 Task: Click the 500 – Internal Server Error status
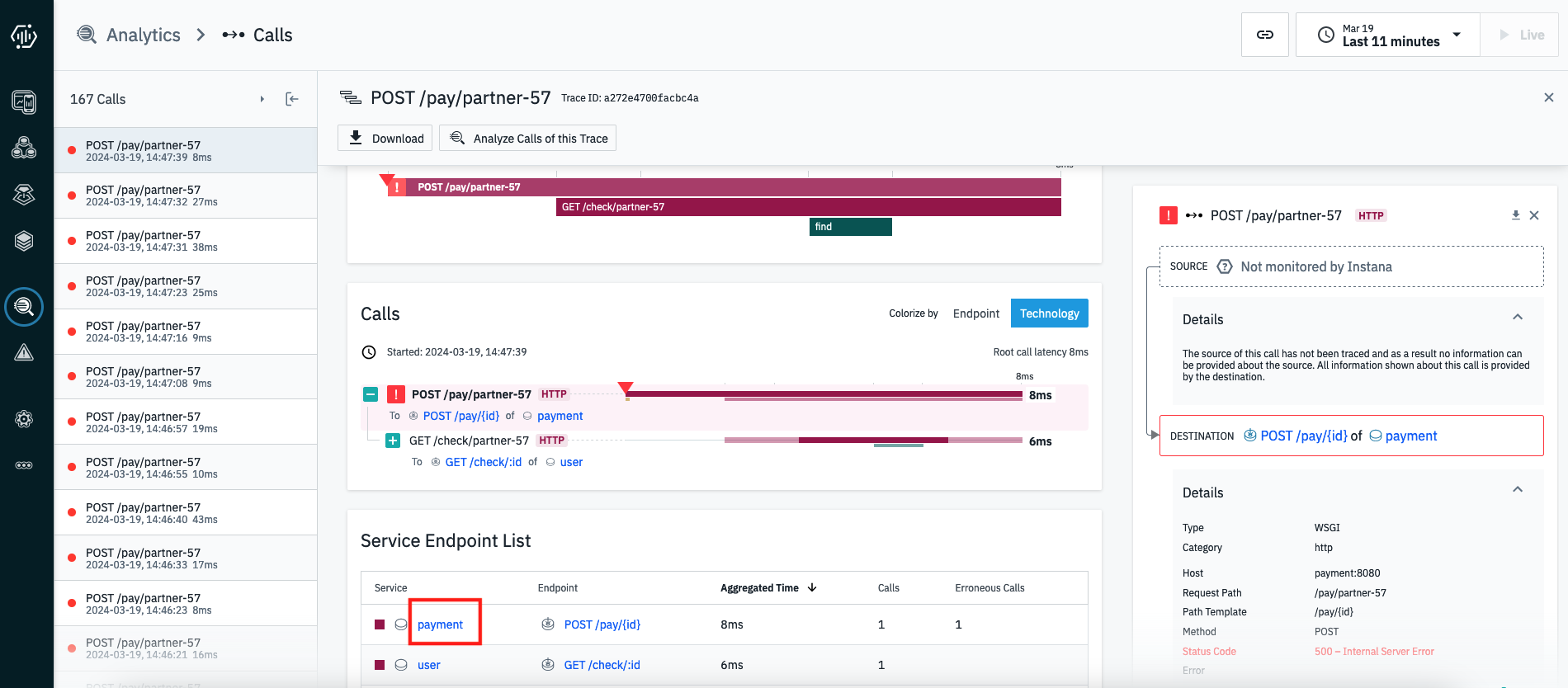pyautogui.click(x=1374, y=652)
